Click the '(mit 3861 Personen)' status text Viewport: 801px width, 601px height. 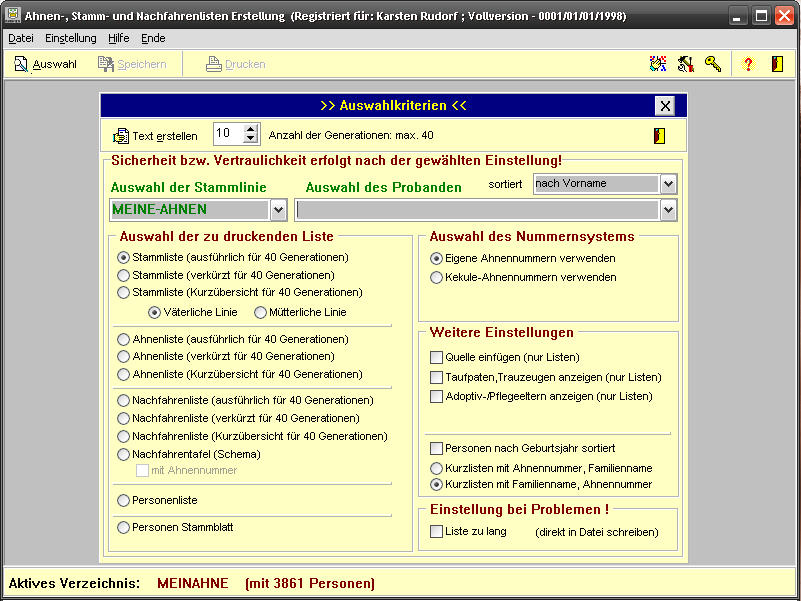(310, 583)
